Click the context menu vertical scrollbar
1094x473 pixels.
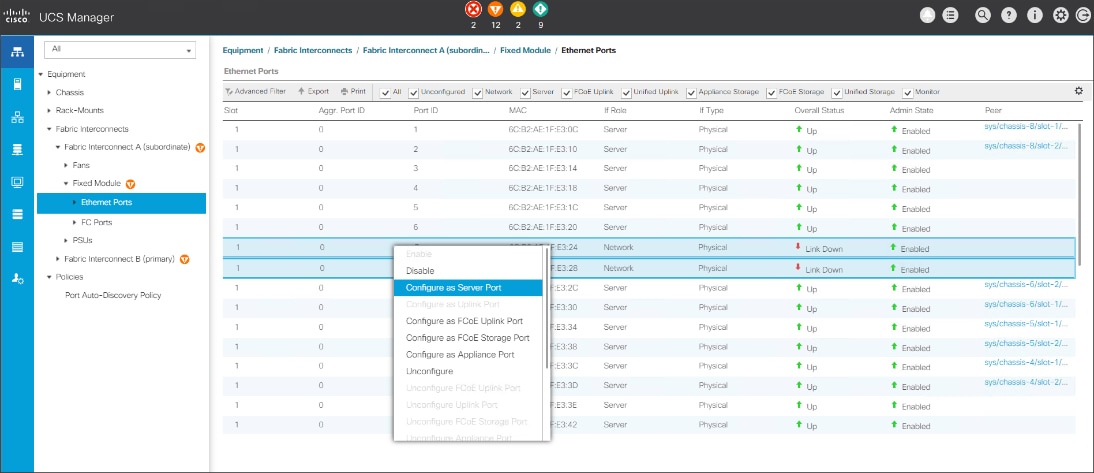(547, 307)
